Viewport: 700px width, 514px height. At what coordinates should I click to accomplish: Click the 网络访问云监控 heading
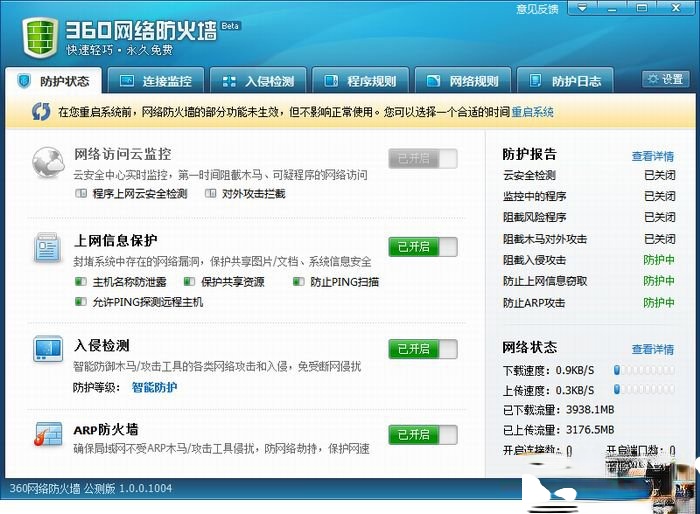click(x=122, y=155)
